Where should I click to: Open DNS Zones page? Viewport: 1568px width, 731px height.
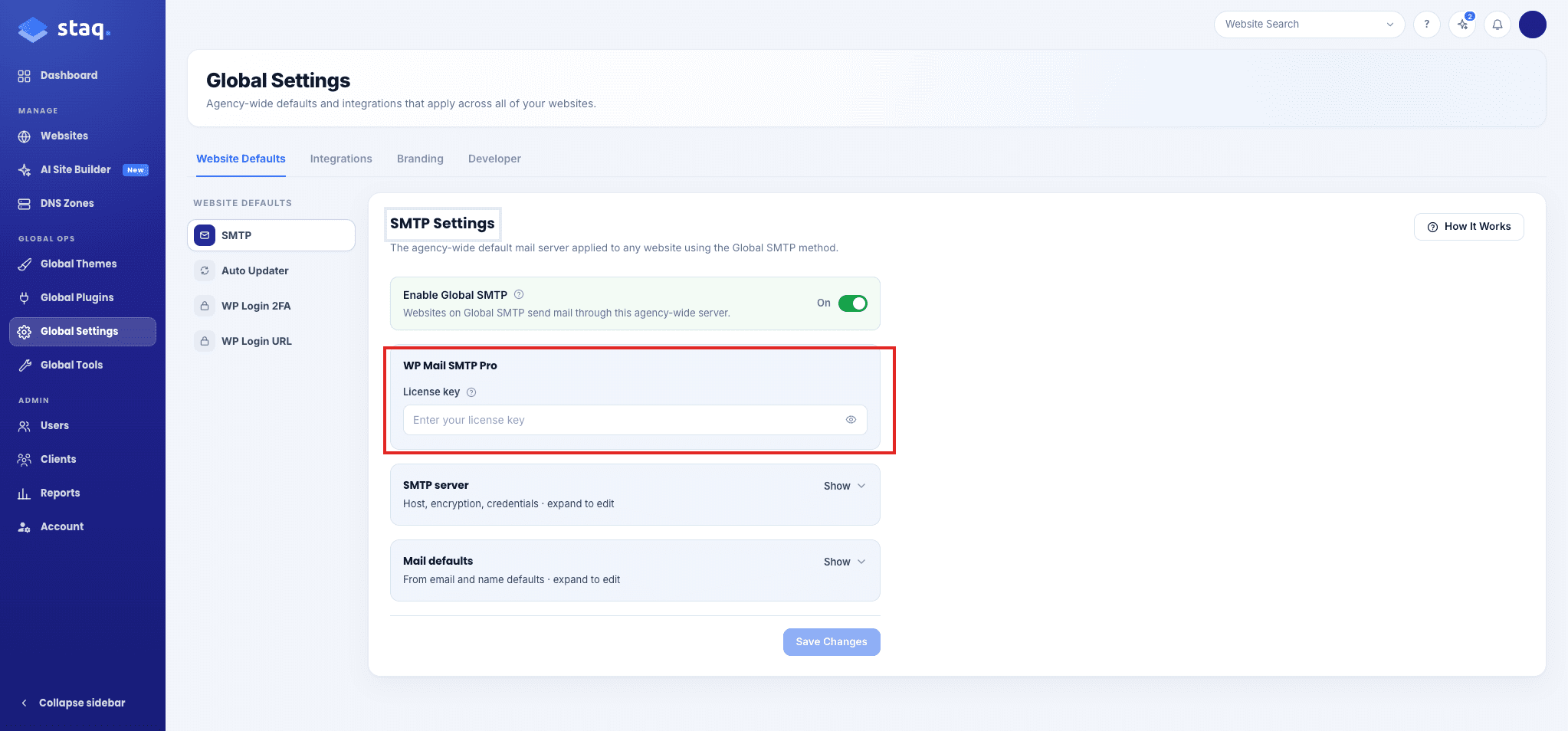coord(83,203)
